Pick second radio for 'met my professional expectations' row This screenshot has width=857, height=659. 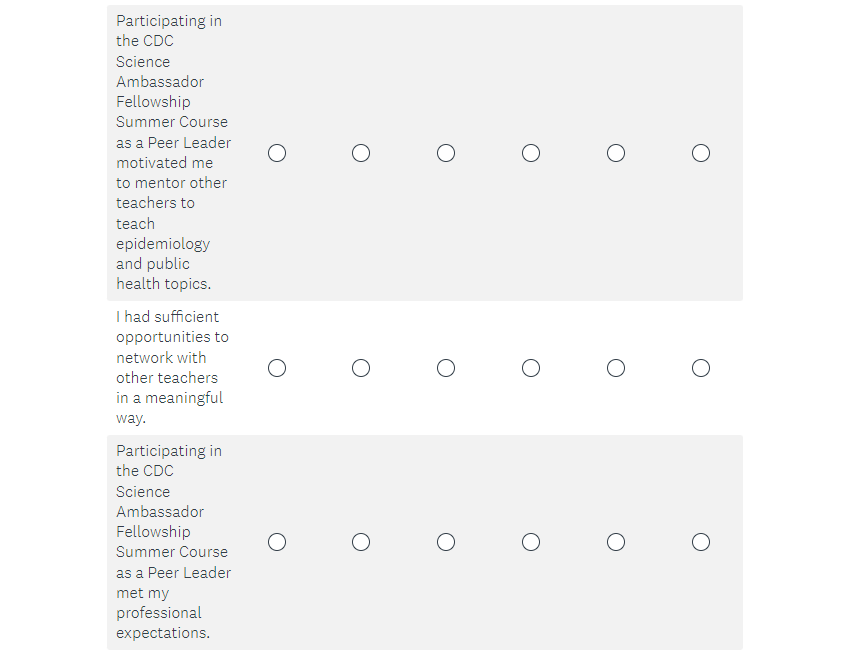(x=361, y=542)
